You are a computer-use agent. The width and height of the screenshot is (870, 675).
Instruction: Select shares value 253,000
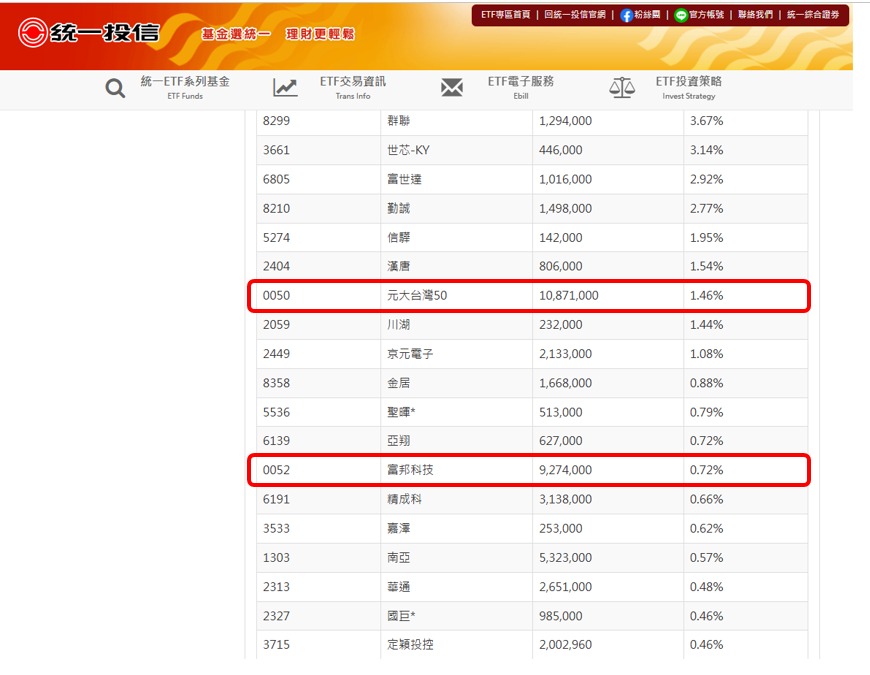[x=560, y=529]
